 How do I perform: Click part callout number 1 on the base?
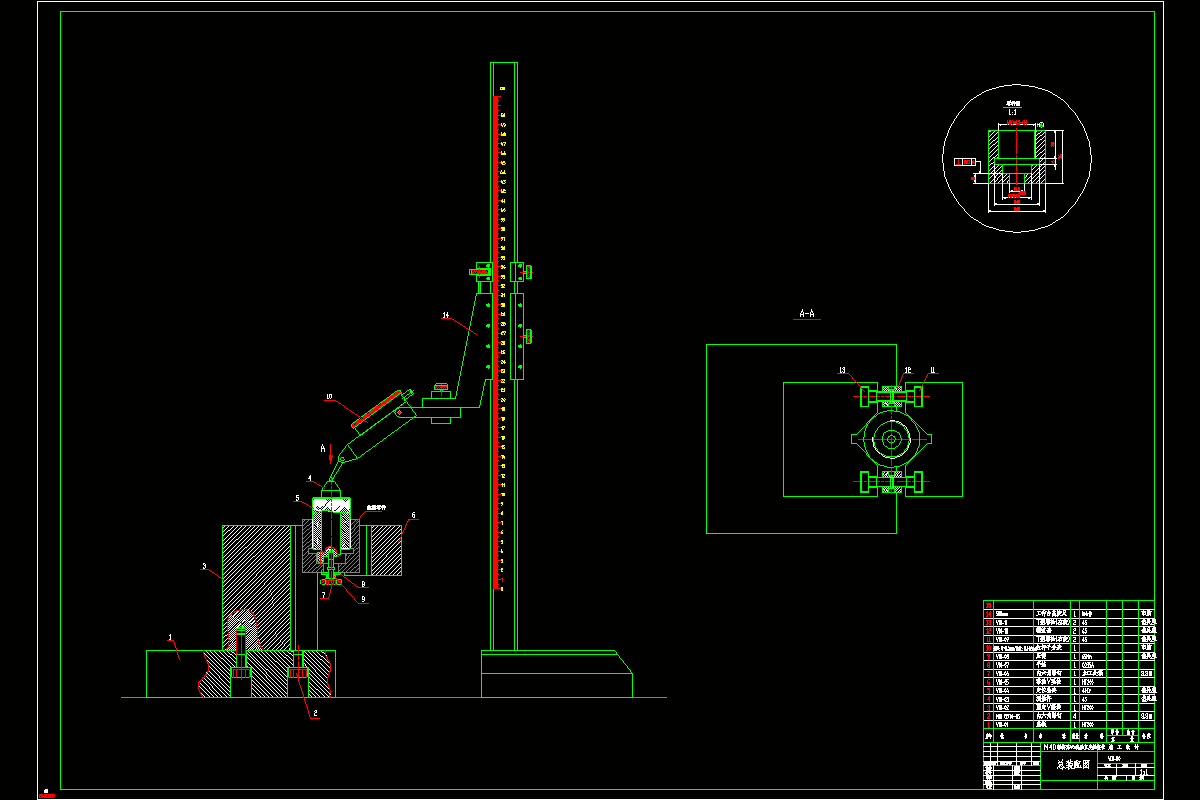(170, 637)
